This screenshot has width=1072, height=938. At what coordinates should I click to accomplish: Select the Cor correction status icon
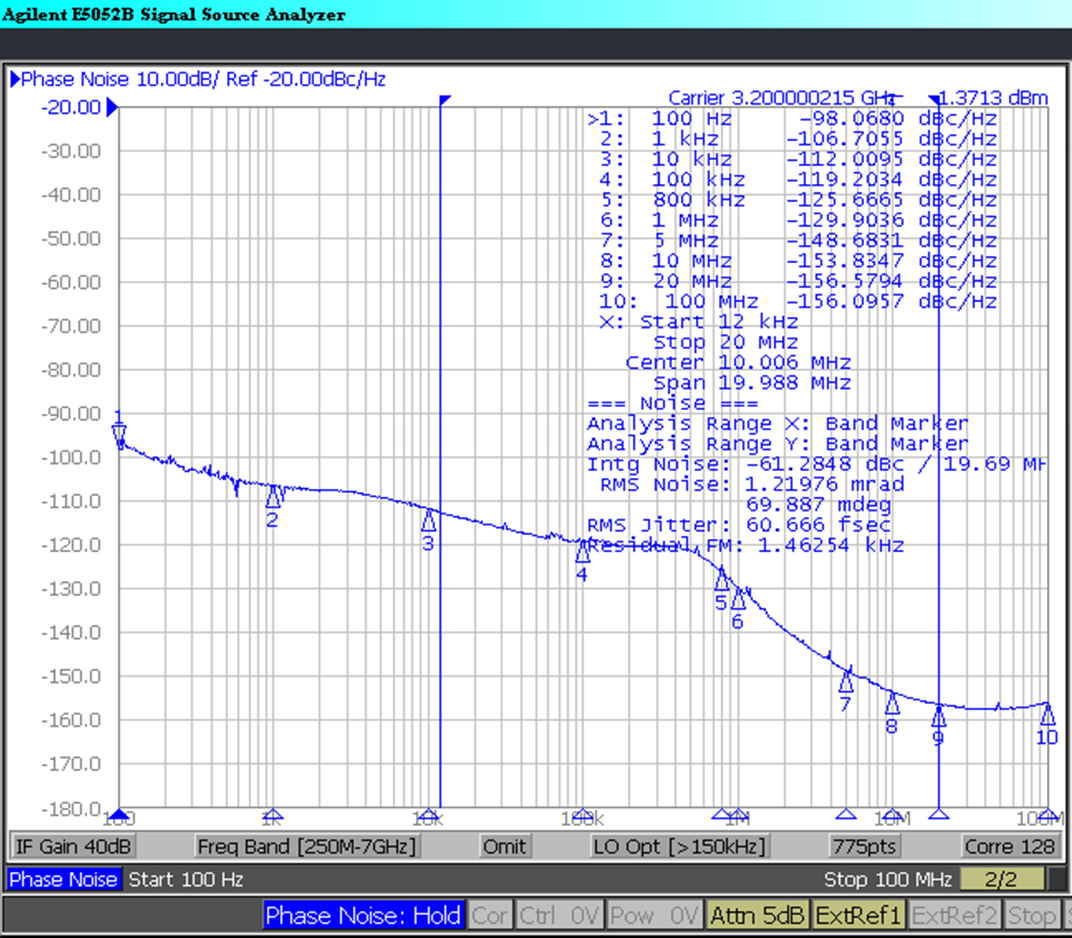[489, 915]
